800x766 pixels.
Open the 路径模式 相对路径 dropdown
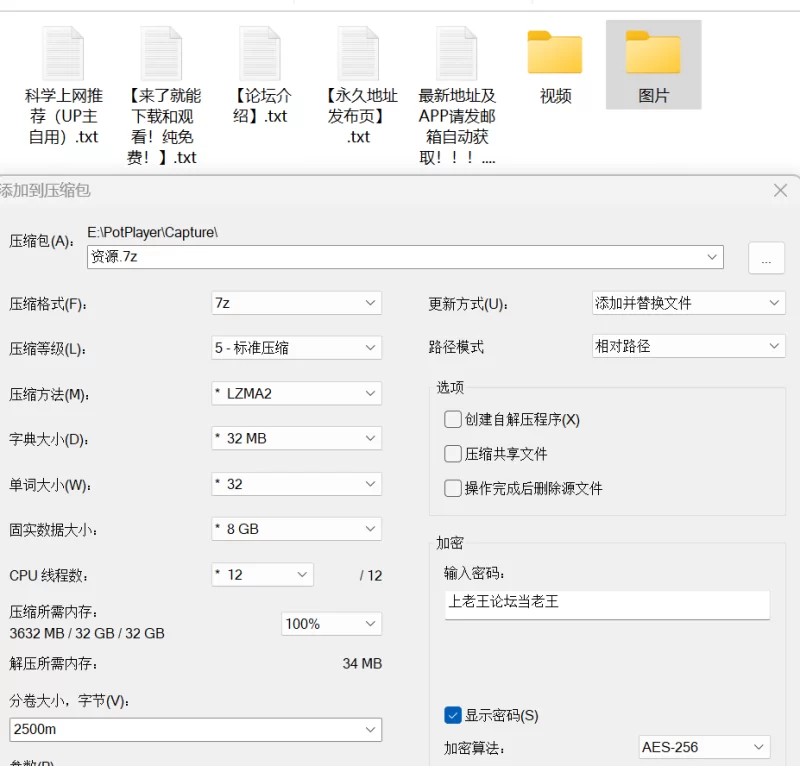689,346
